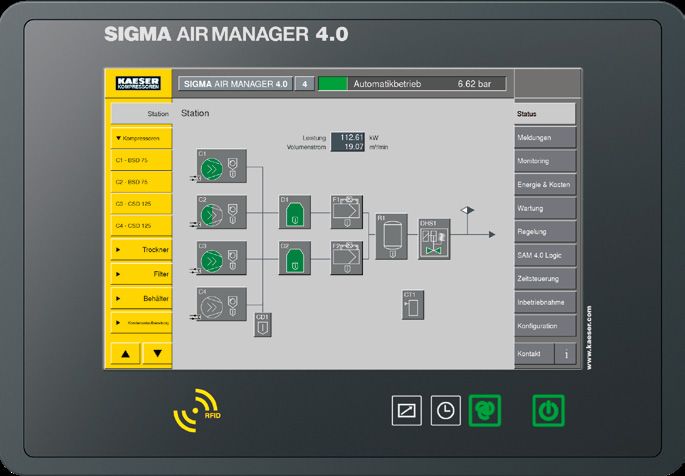Select C1 - BSD 75 in sidebar
The image size is (685, 476).
[x=141, y=160]
